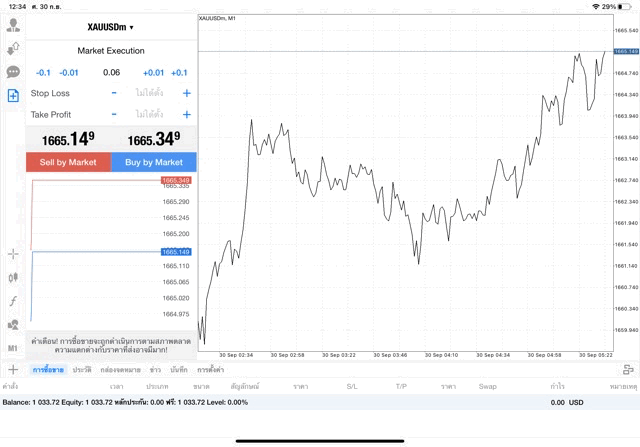Tap the new order icon
This screenshot has width=640, height=447.
click(x=13, y=96)
